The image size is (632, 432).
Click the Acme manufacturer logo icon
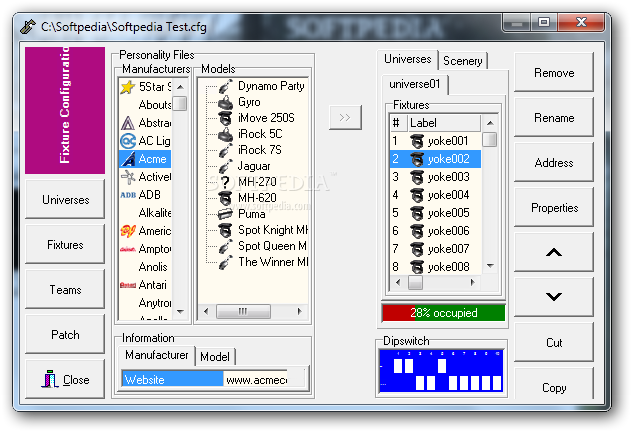(x=127, y=159)
